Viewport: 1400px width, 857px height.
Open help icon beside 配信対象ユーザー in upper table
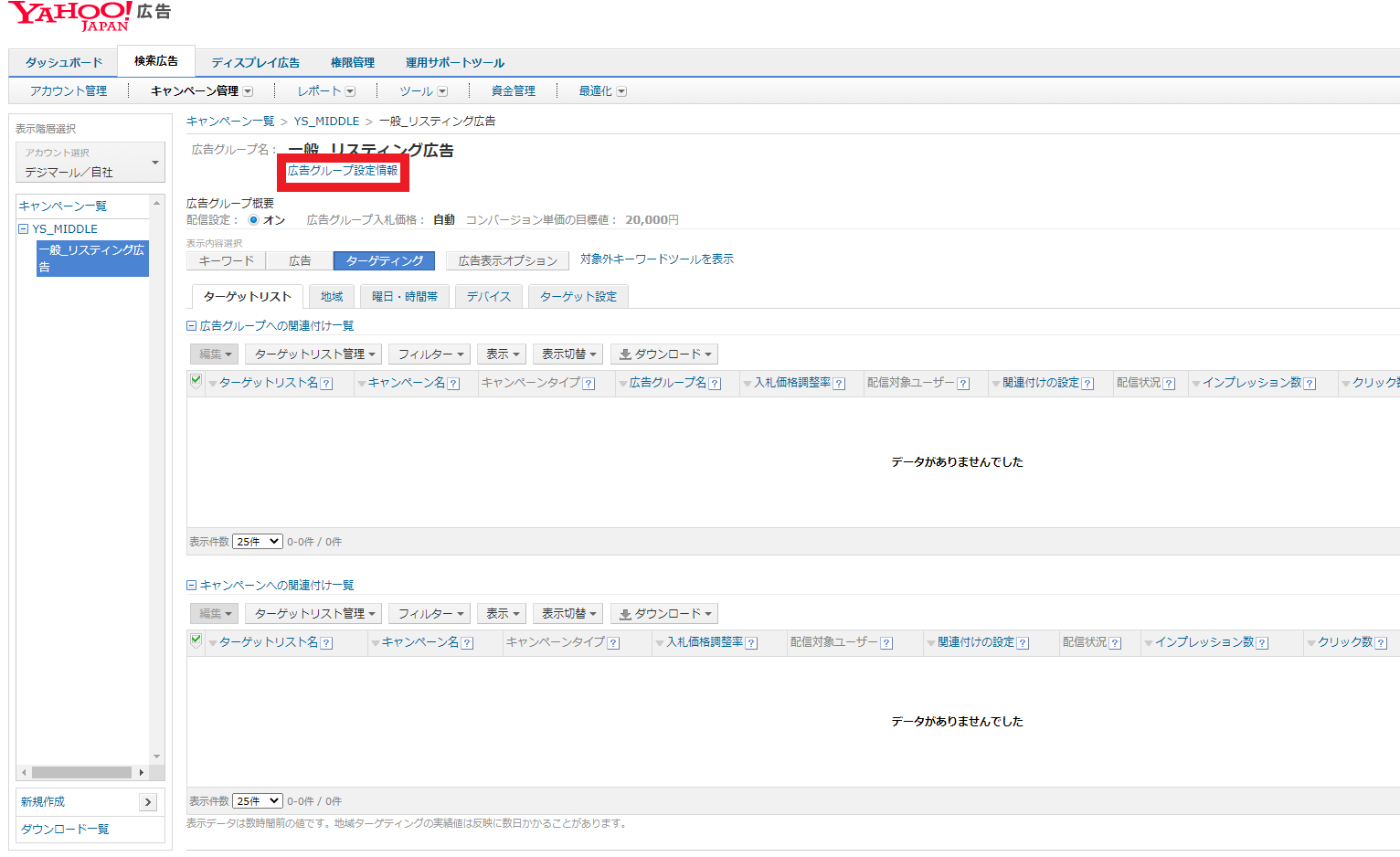point(963,384)
